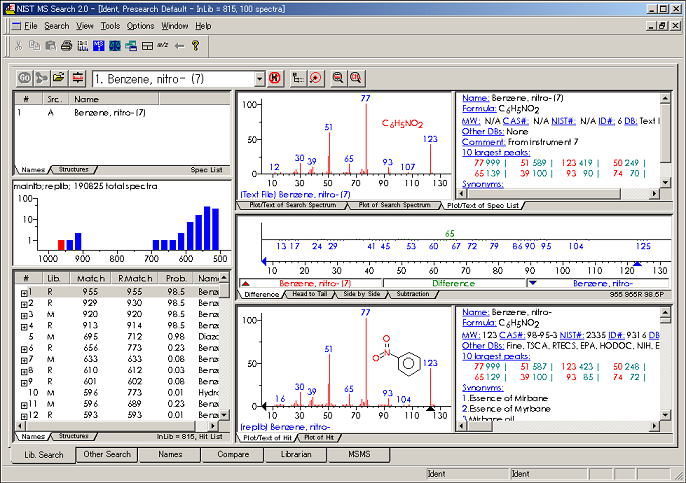Viewport: 686px width, 483px height.
Task: Click the back arrow icon in toolbar
Action: pyautogui.click(x=179, y=46)
